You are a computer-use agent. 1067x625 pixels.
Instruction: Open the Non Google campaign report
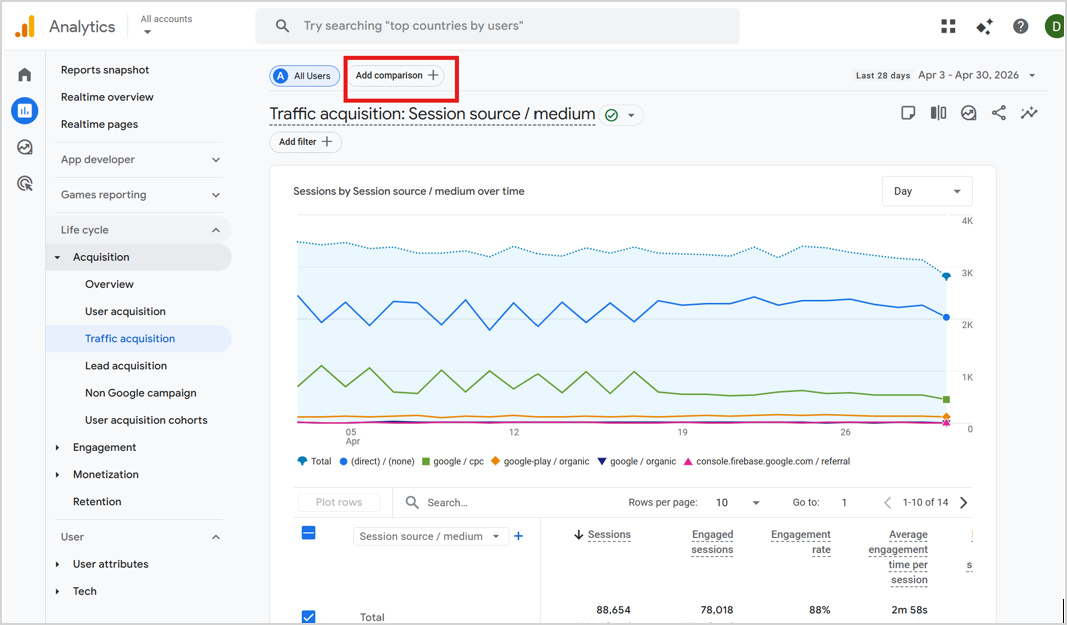click(x=141, y=394)
